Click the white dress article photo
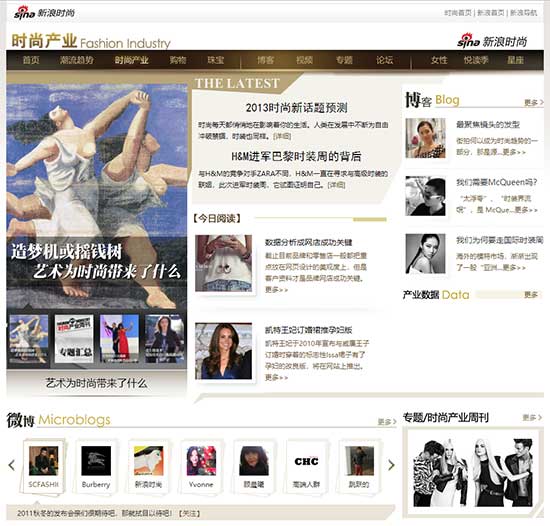This screenshot has height=526, width=550. coord(223,263)
